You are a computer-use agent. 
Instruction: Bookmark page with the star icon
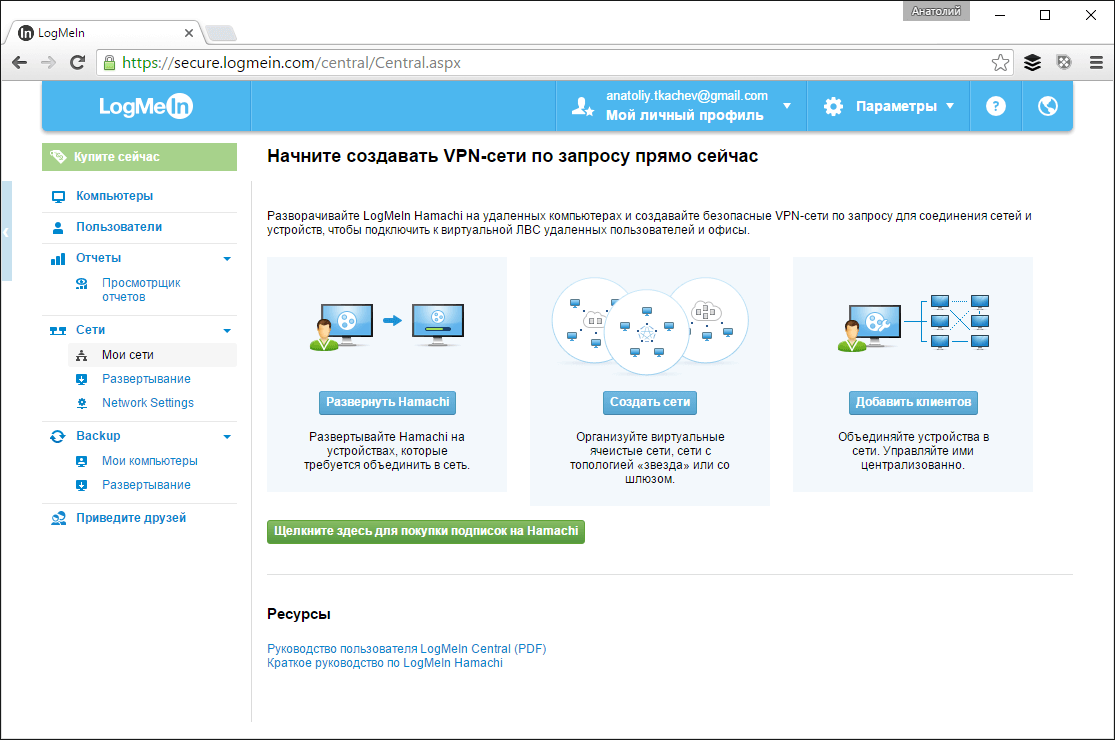pyautogui.click(x=1000, y=63)
